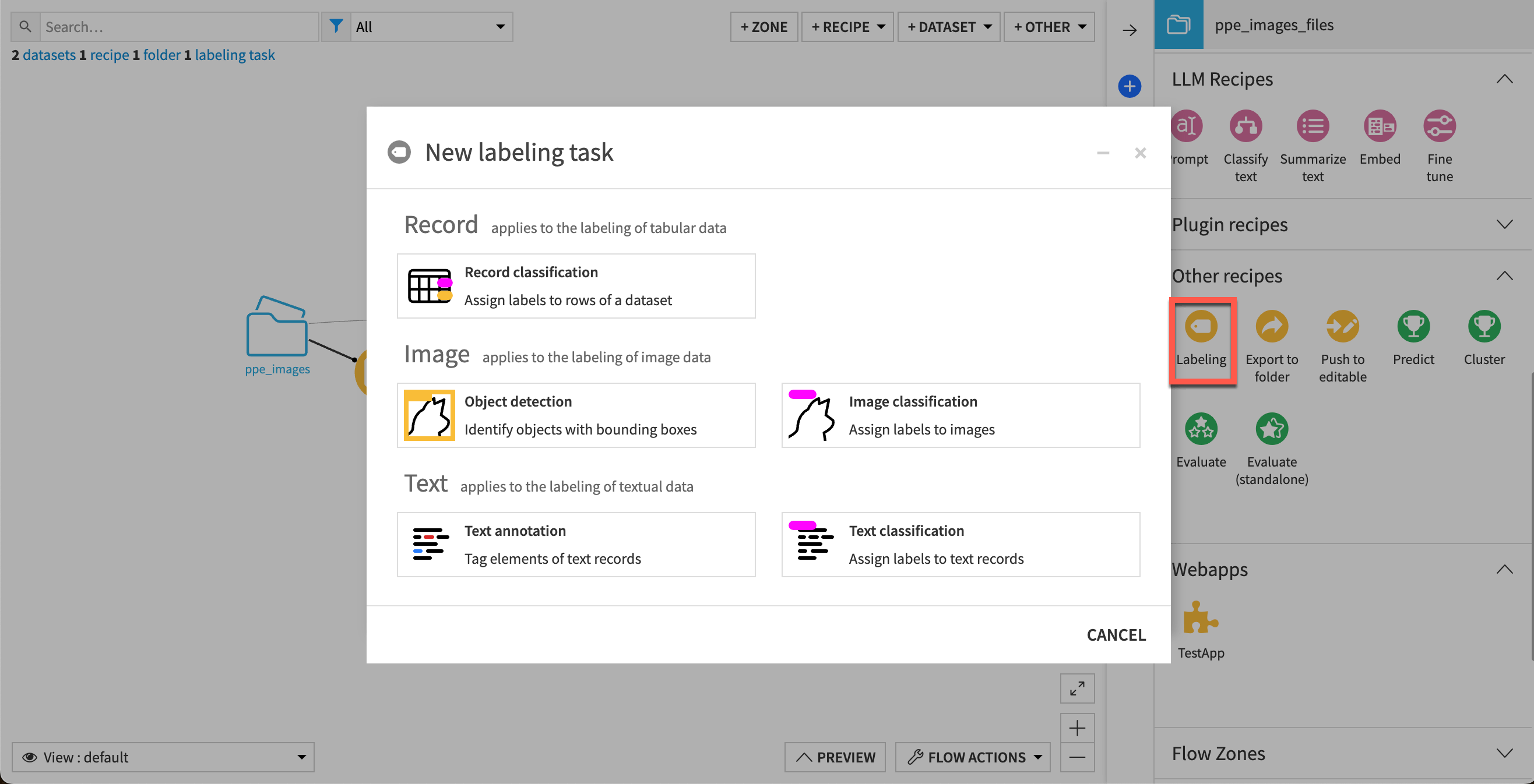Collapse the Other recipes section
The image size is (1534, 784).
pyautogui.click(x=1505, y=275)
